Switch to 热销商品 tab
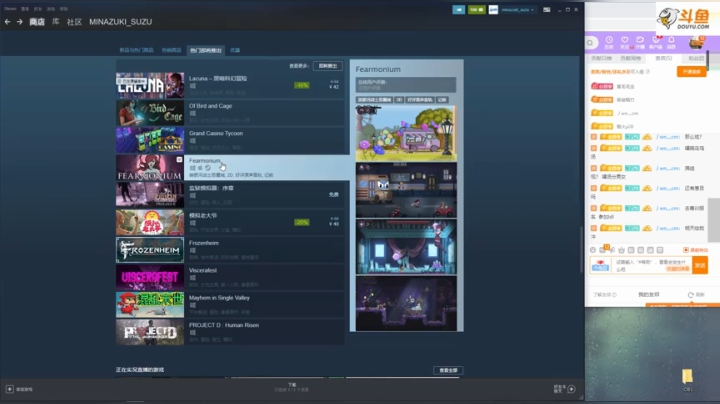Image resolution: width=720 pixels, height=404 pixels. click(x=171, y=50)
